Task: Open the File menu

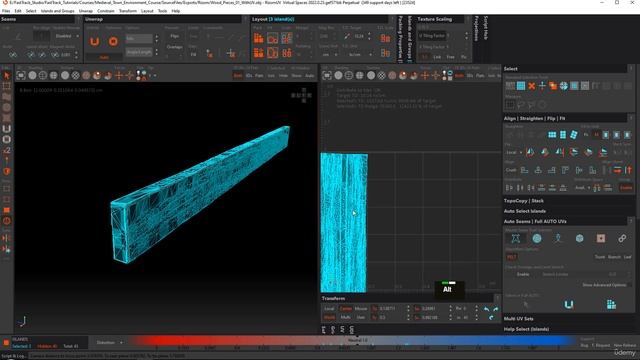Action: [x=6, y=11]
